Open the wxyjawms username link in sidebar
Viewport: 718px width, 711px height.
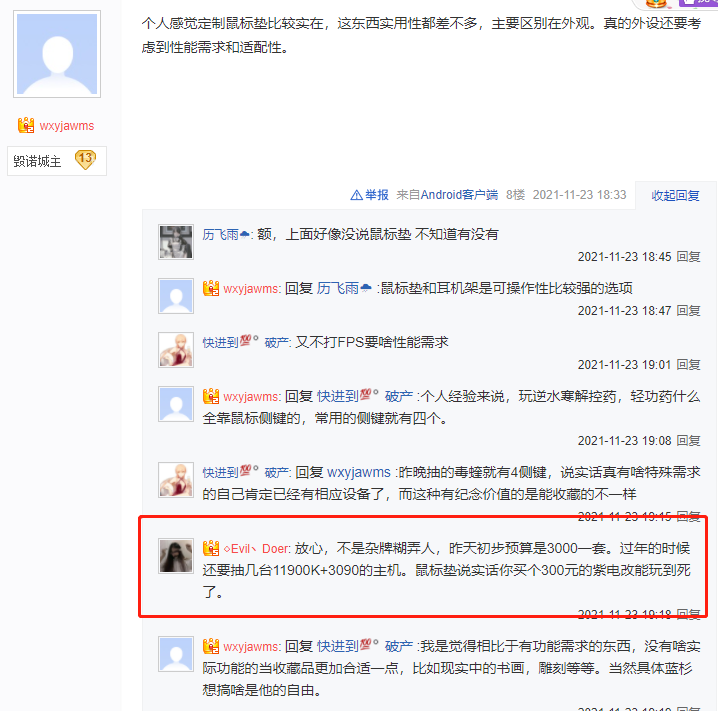(67, 125)
